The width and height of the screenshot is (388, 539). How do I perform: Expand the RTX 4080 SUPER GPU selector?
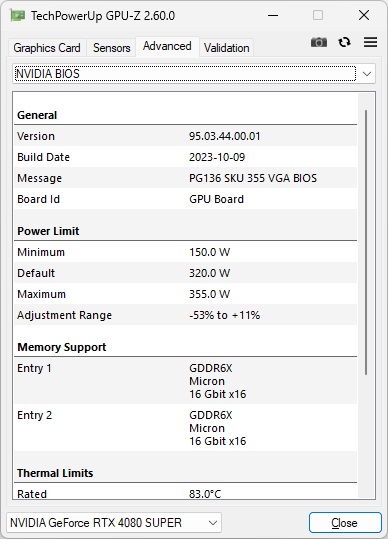click(x=114, y=523)
